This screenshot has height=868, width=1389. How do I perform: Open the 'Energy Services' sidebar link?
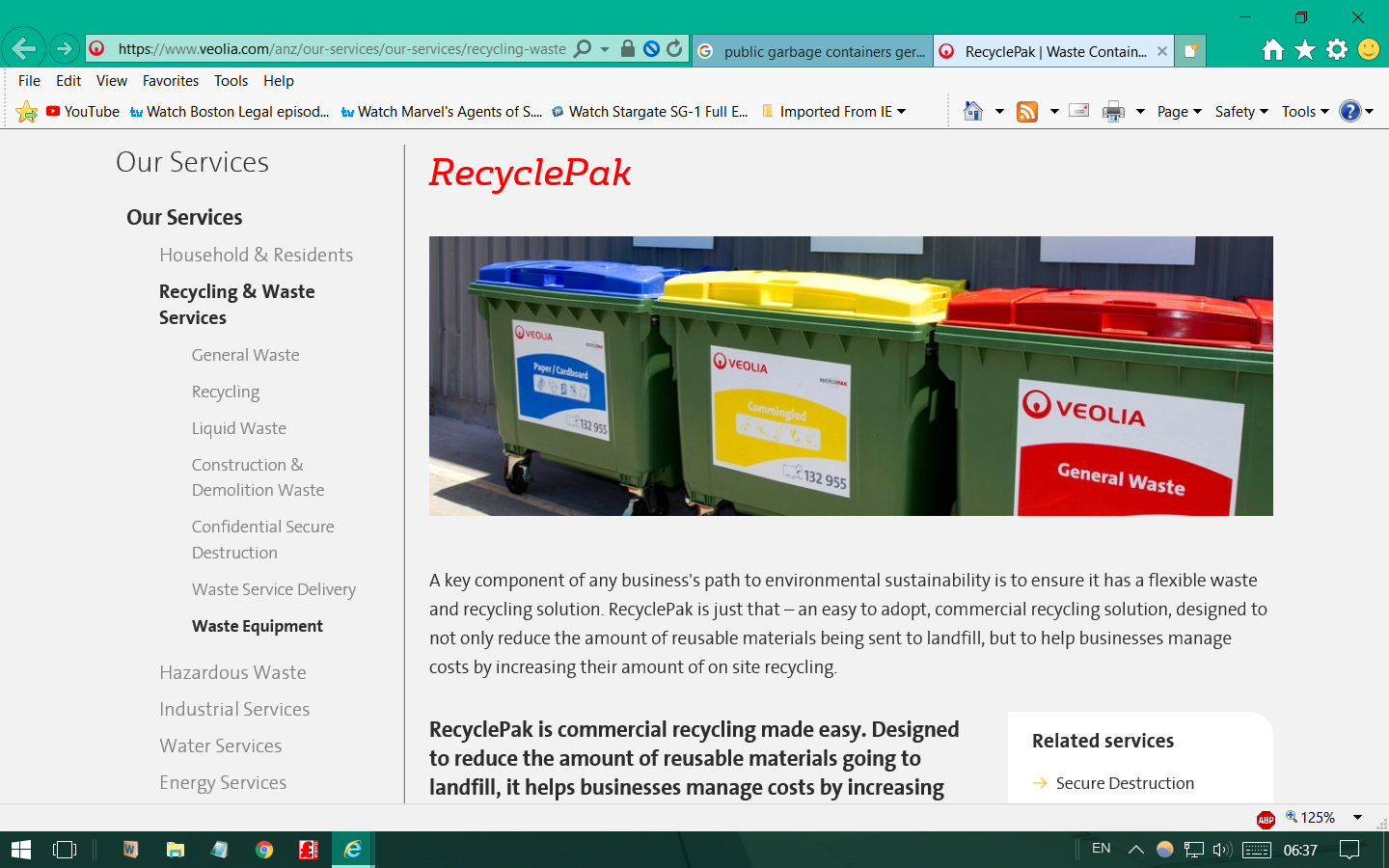click(x=223, y=782)
